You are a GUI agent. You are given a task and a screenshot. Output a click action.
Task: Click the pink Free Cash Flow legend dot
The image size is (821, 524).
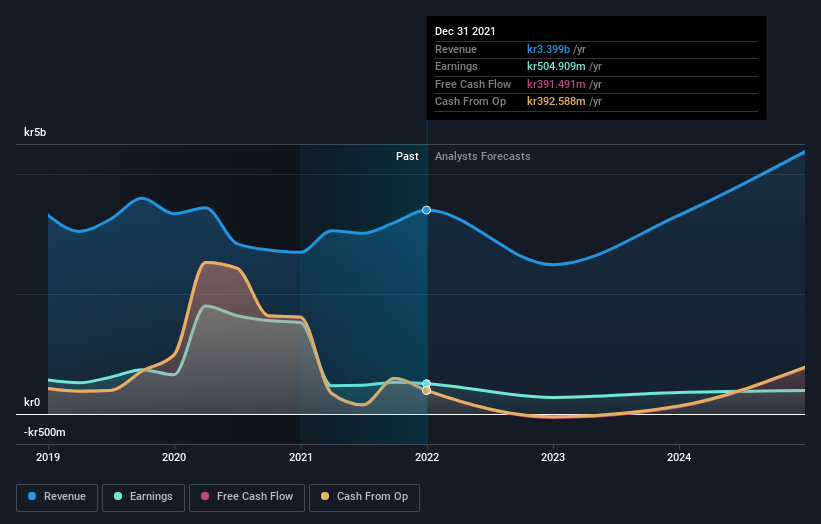pyautogui.click(x=205, y=496)
